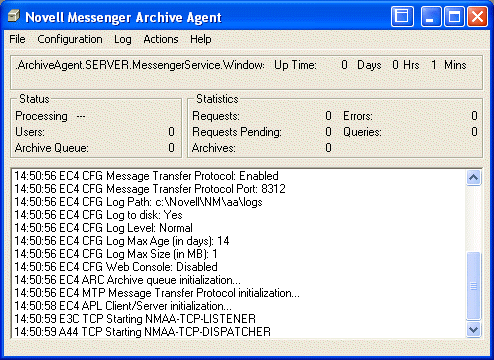Select the 'Log Path: c:\Novell\NM\aa\logs' line
Viewport: 494px width, 360px height.
click(138, 202)
